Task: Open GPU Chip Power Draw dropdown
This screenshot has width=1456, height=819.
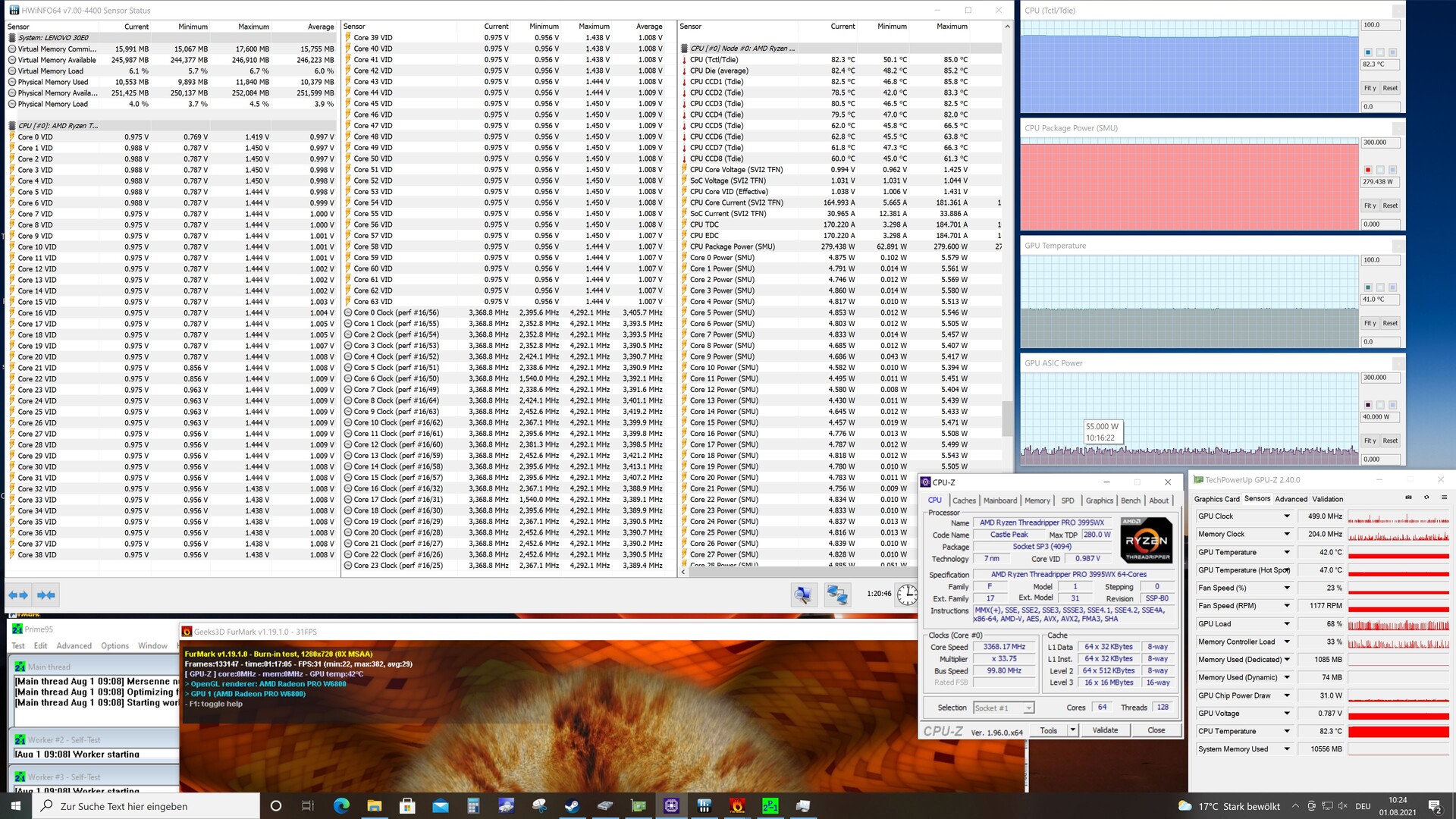Action: pyautogui.click(x=1286, y=695)
